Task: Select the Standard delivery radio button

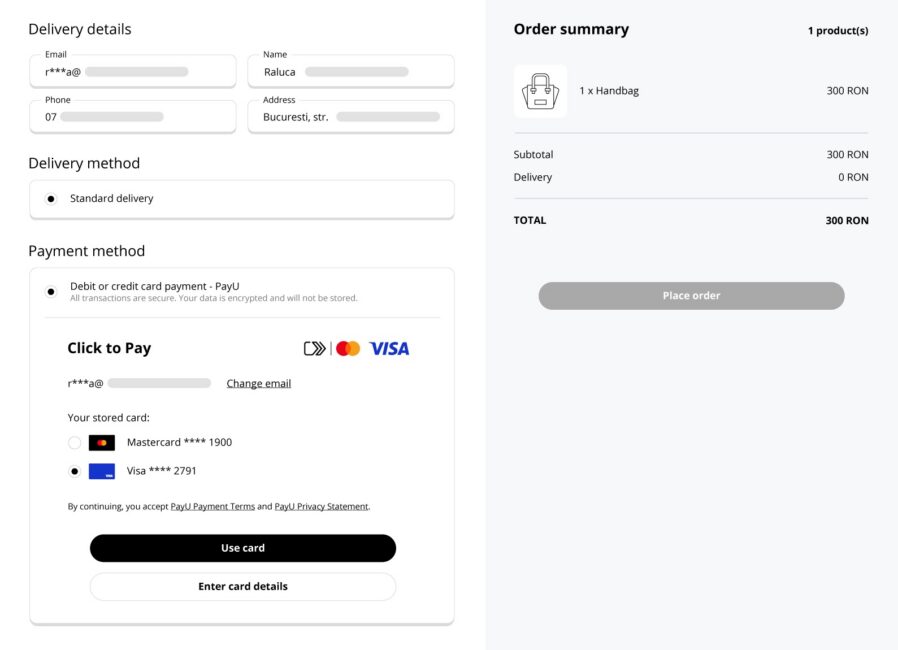Action: click(x=51, y=199)
